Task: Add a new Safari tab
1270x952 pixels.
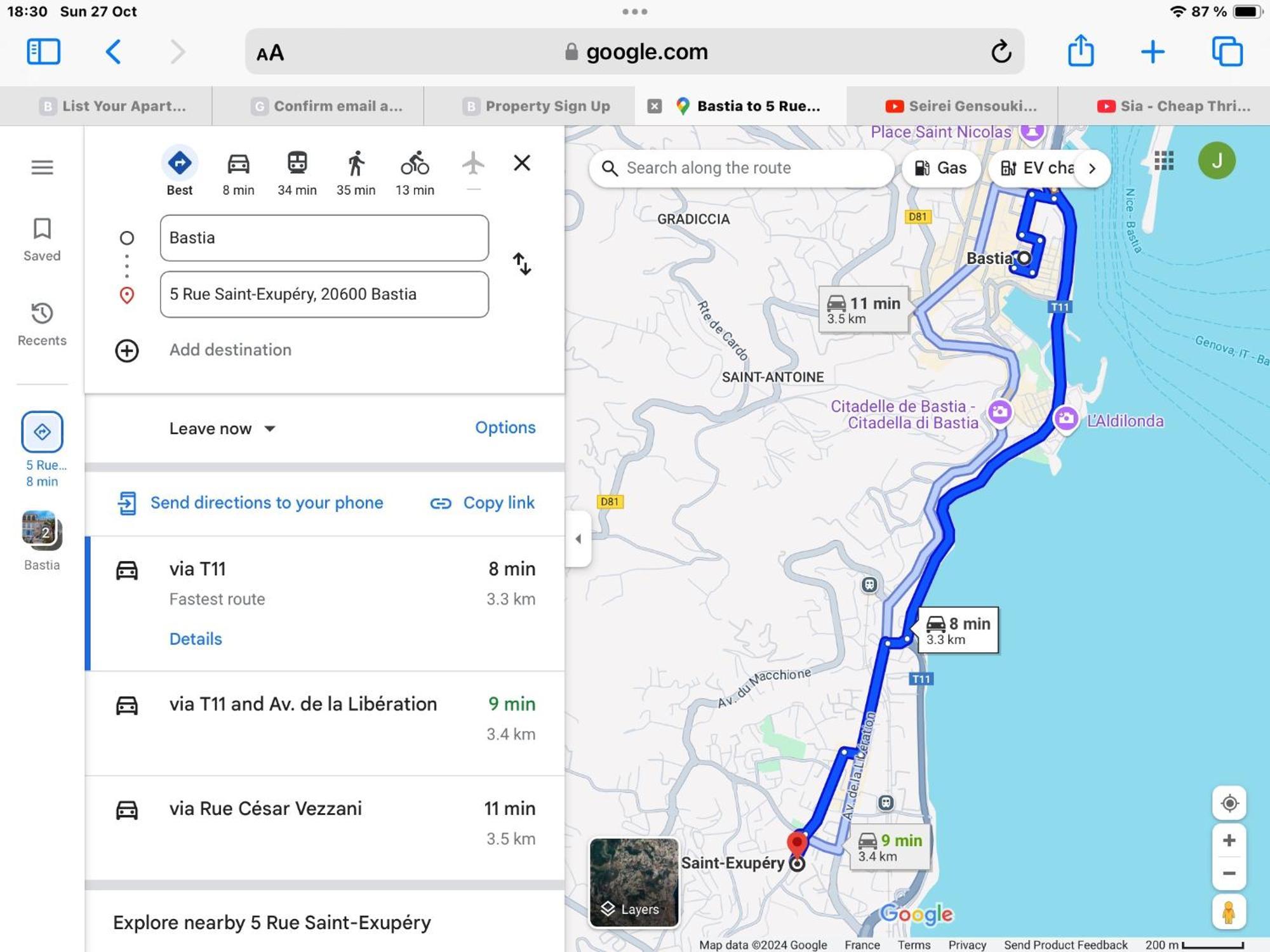Action: (x=1153, y=51)
